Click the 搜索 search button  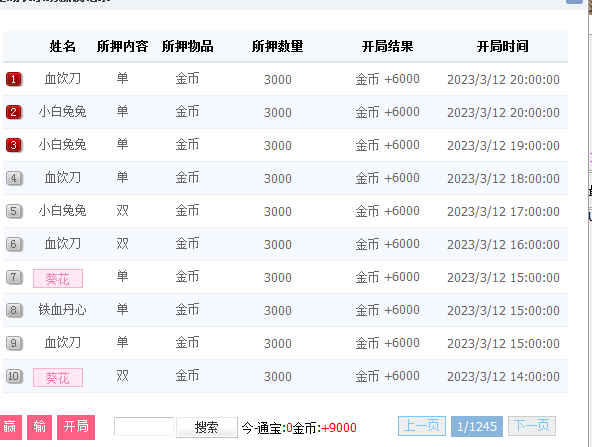click(207, 427)
